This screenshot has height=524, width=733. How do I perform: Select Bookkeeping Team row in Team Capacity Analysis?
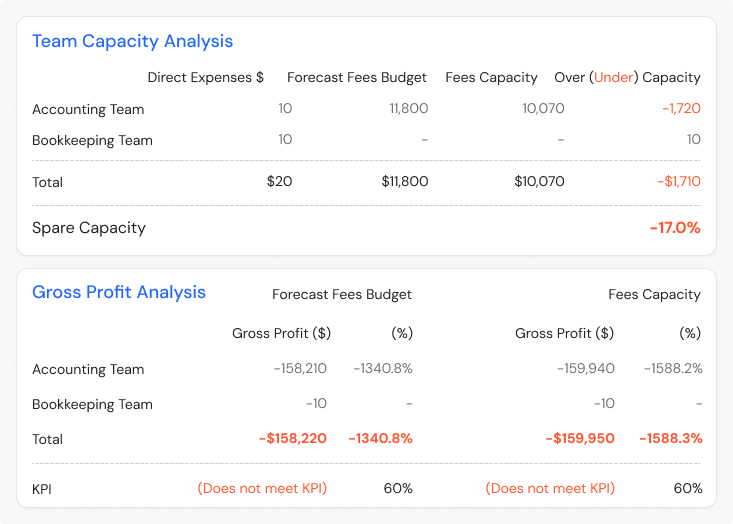pyautogui.click(x=92, y=140)
